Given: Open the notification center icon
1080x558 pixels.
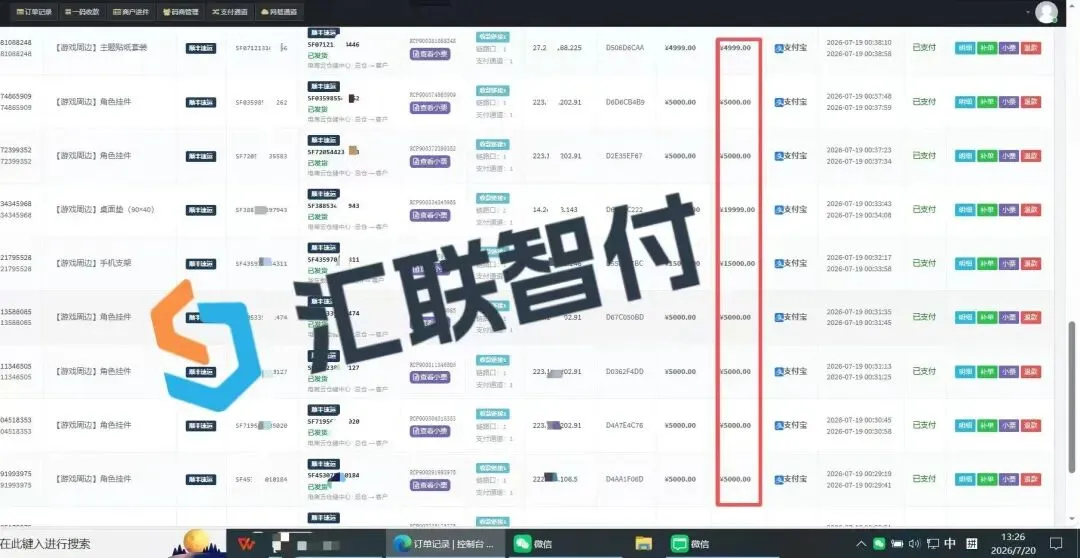Looking at the screenshot, I should coord(1056,544).
